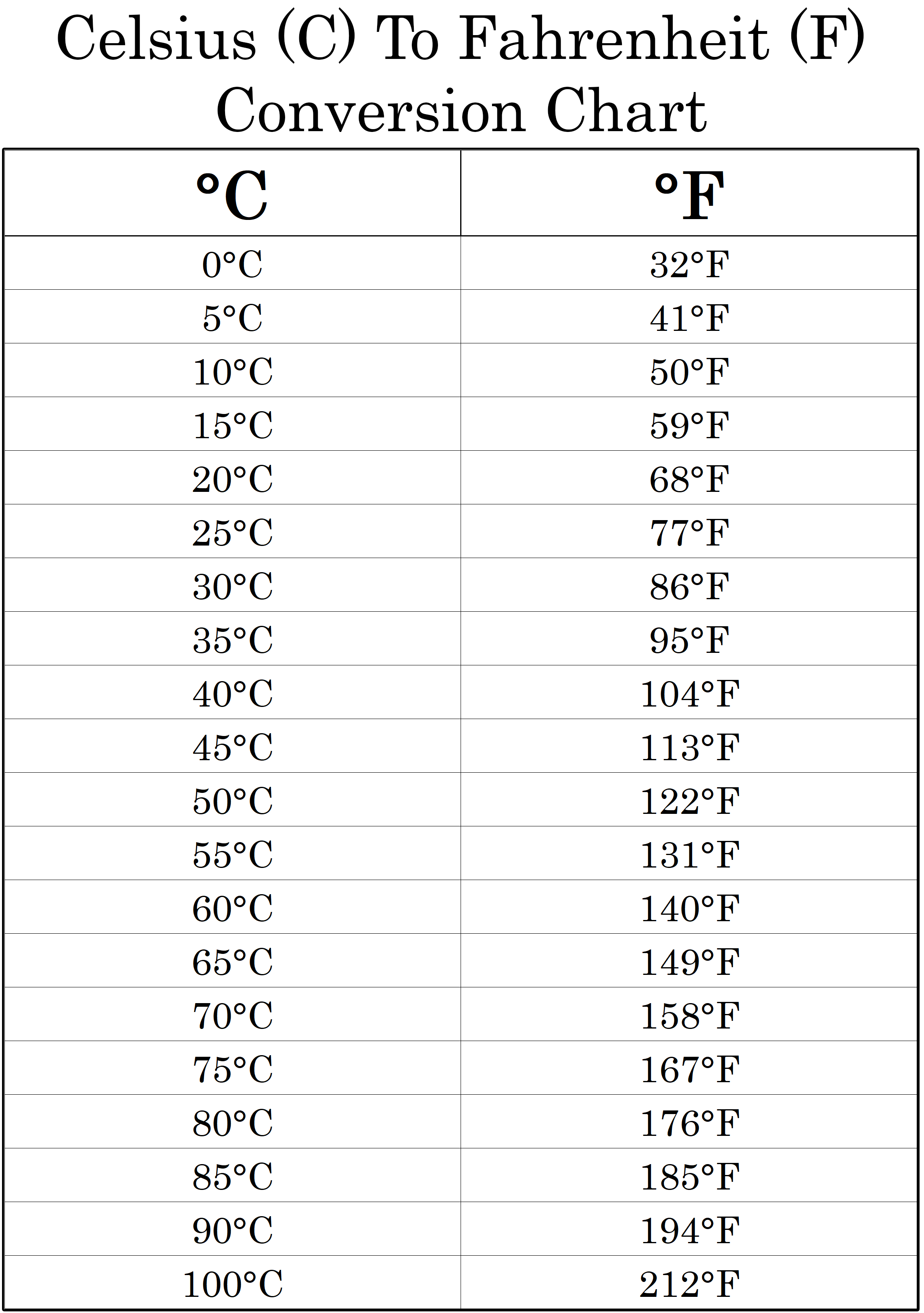The height and width of the screenshot is (1313, 924).
Task: Select the 149°F cell
Action: click(x=689, y=962)
